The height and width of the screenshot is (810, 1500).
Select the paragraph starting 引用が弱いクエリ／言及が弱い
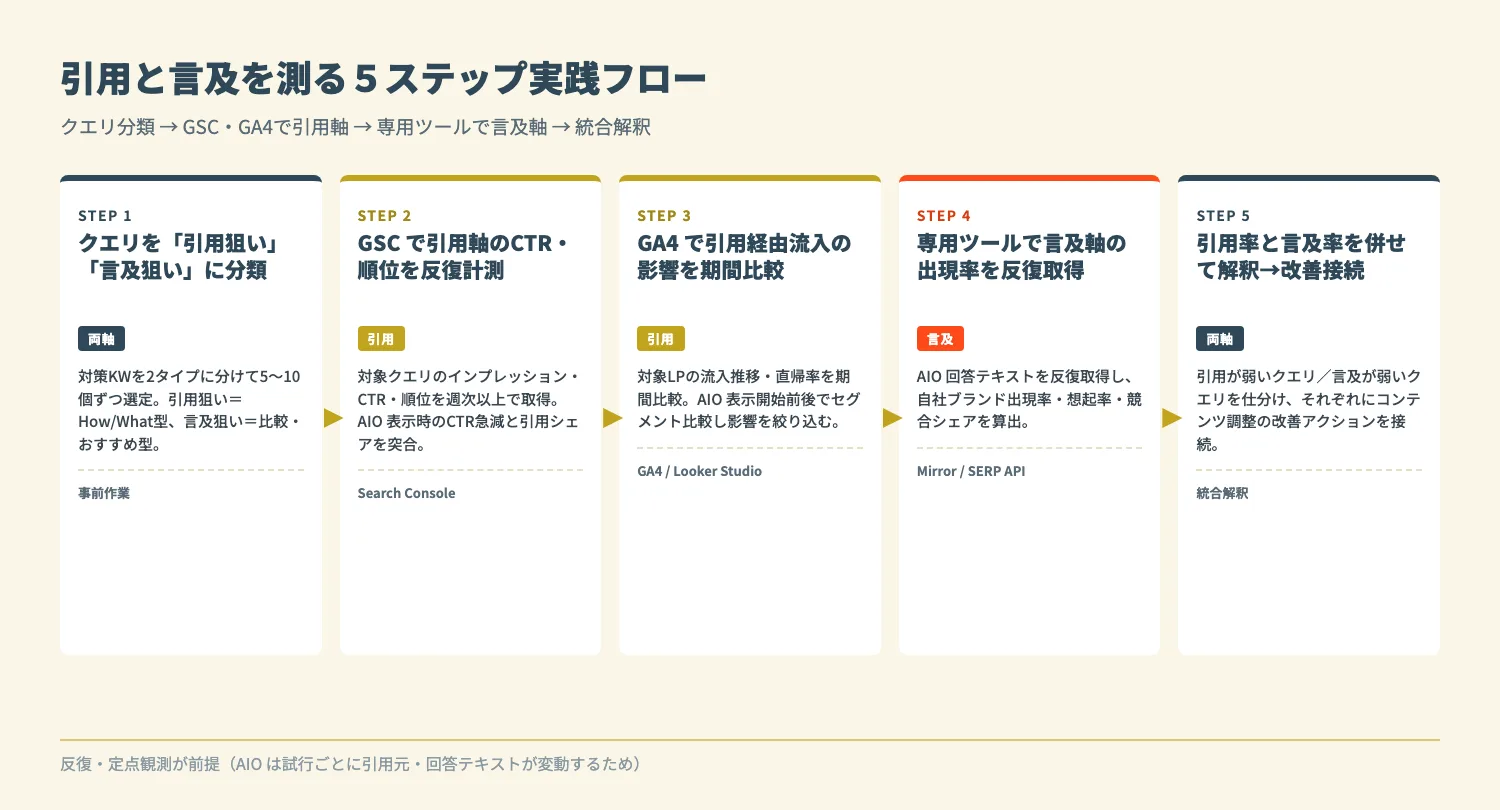tap(1308, 410)
